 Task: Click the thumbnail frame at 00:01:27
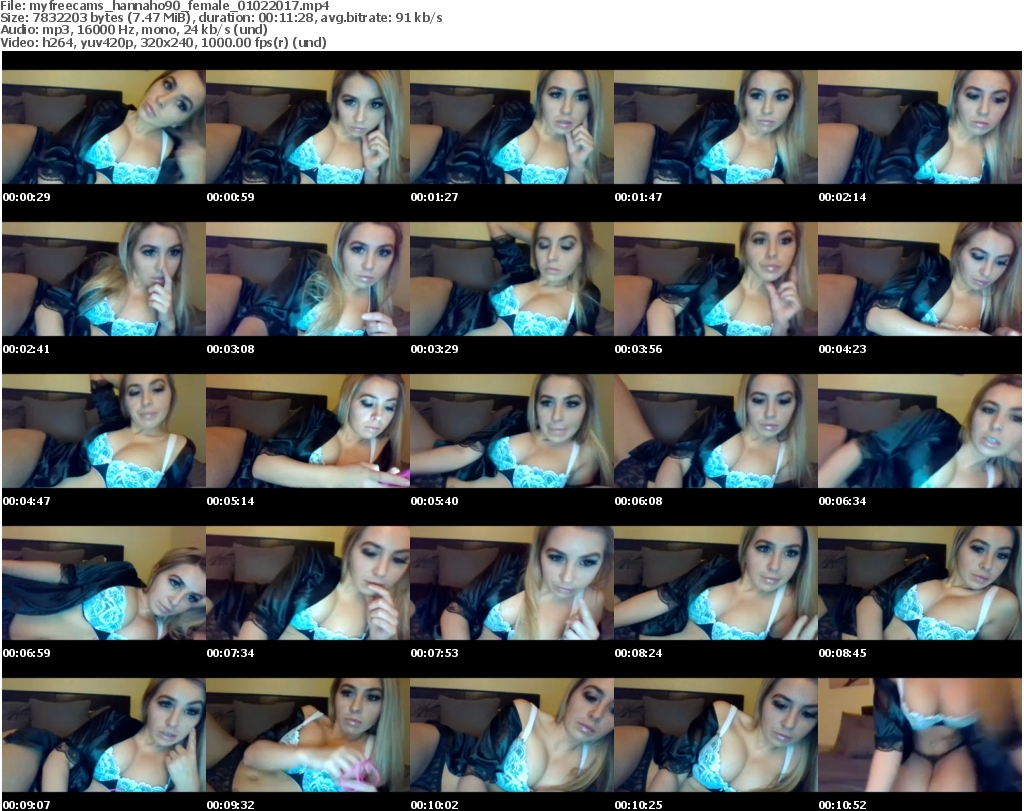pyautogui.click(x=511, y=127)
